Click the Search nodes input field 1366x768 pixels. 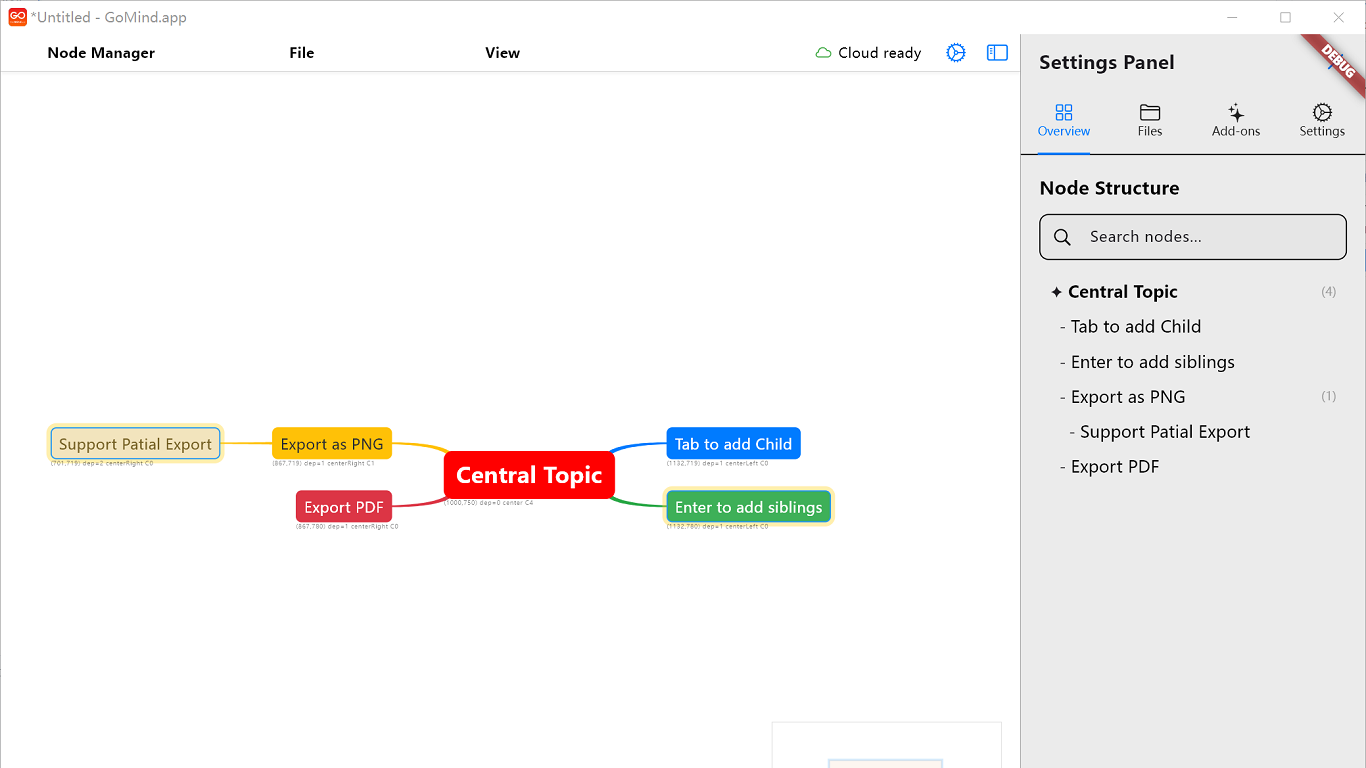click(1200, 237)
